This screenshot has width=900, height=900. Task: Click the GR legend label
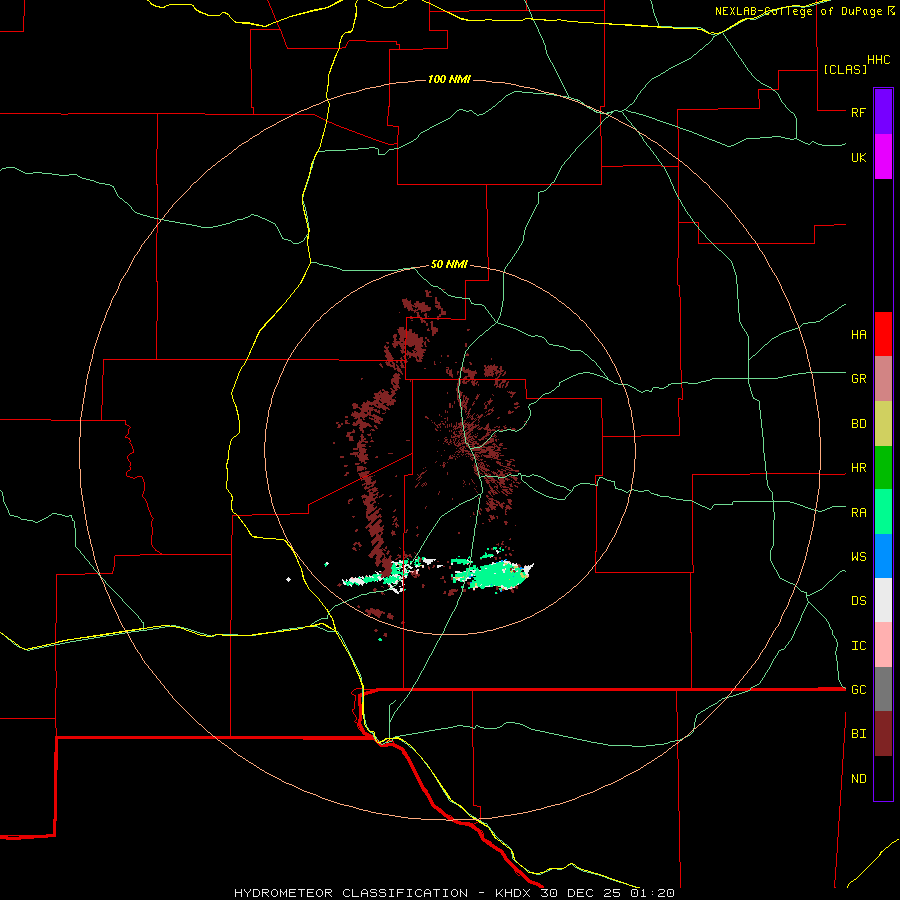click(859, 379)
